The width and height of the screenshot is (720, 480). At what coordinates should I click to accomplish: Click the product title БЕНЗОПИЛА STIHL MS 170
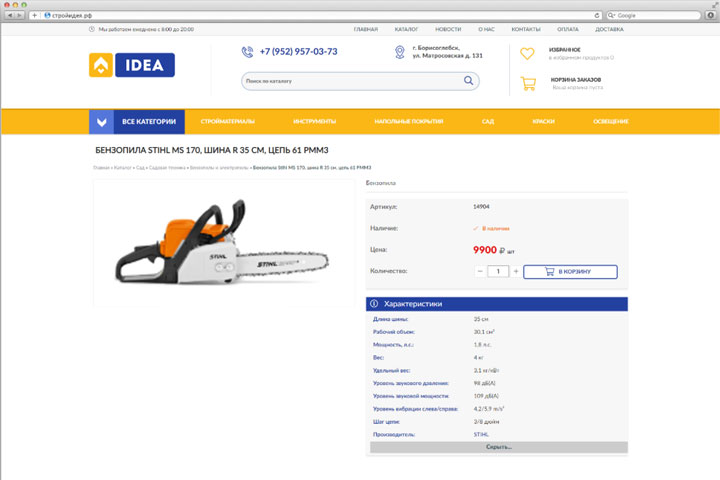pos(212,150)
